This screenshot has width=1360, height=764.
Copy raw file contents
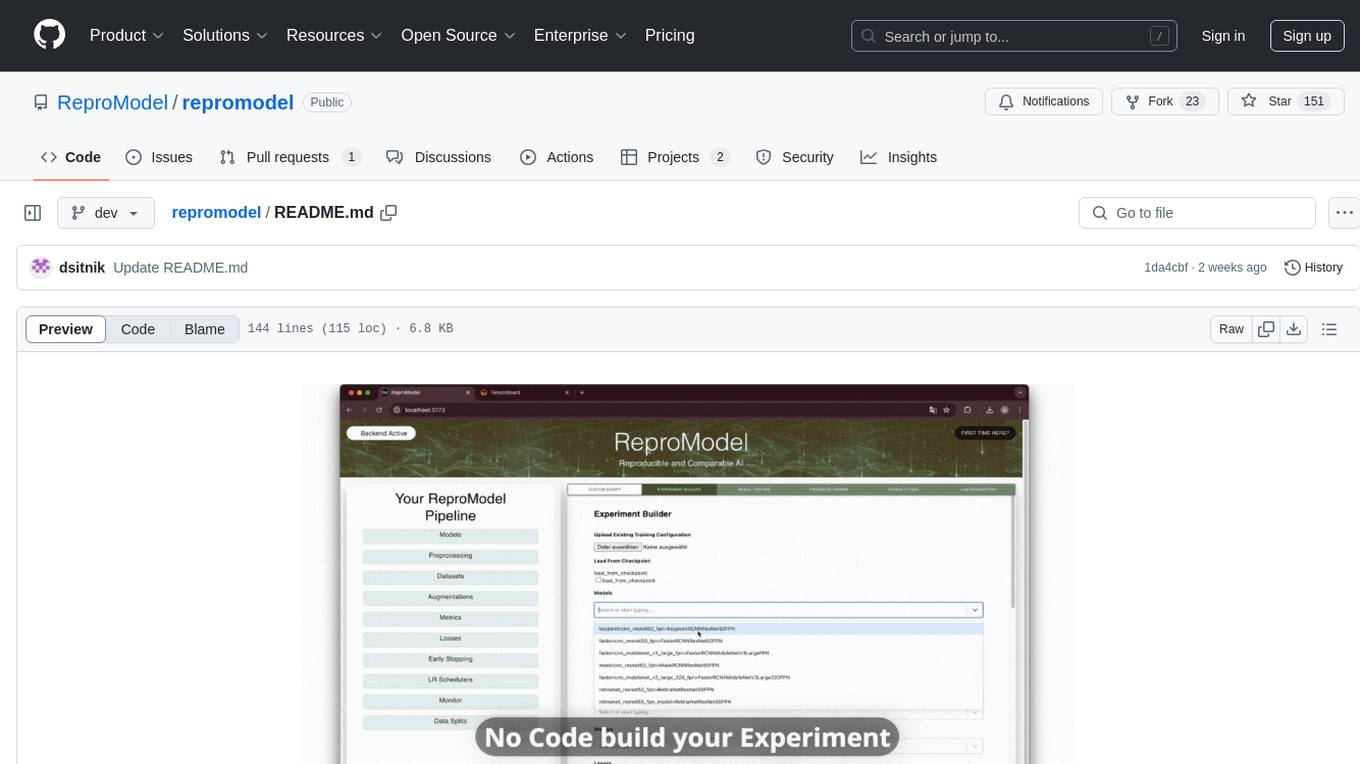pyautogui.click(x=1266, y=329)
